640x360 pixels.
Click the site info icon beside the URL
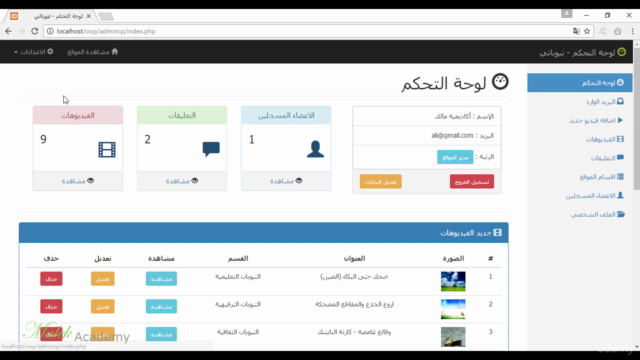point(50,31)
